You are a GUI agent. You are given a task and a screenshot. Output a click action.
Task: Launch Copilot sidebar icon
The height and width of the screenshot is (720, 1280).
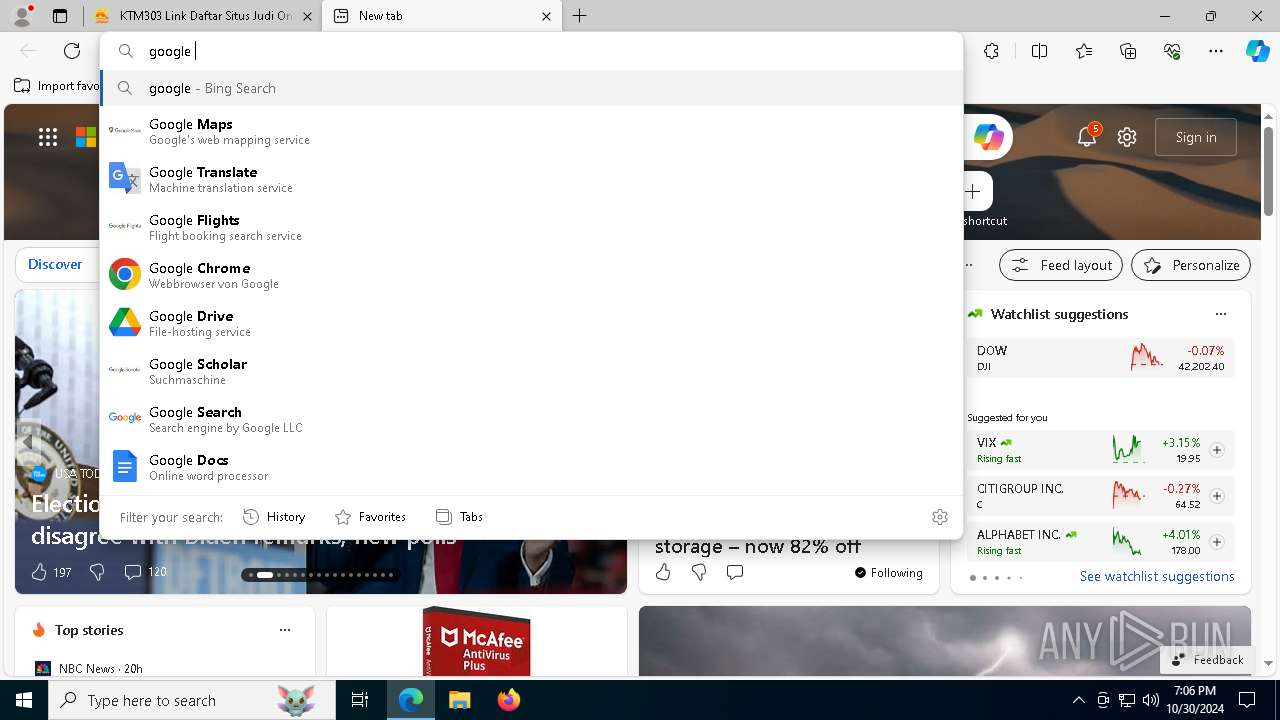1257,51
